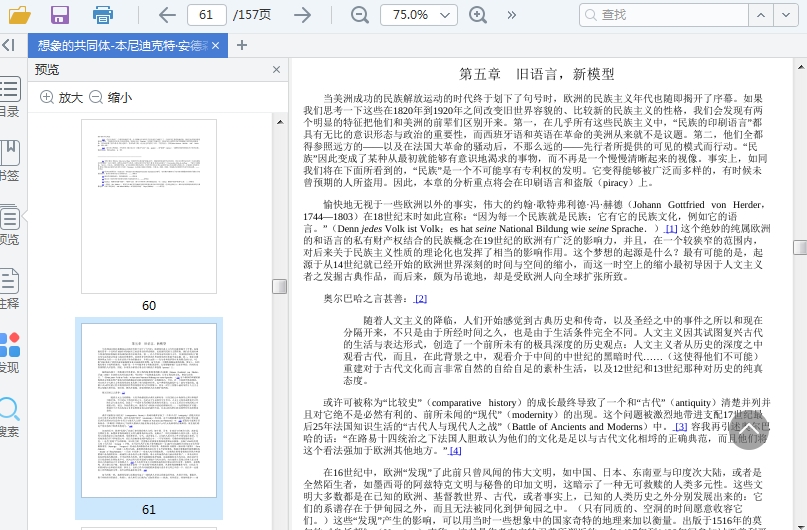Select the page 60 thumbnail
807x530 pixels.
coord(149,207)
